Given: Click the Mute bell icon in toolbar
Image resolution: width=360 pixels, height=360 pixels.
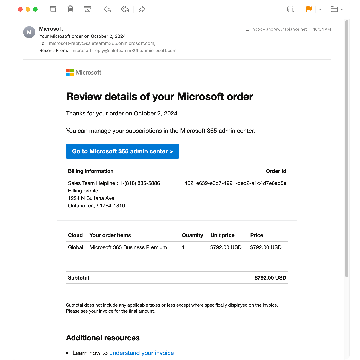Looking at the screenshot, I should click(x=291, y=9).
